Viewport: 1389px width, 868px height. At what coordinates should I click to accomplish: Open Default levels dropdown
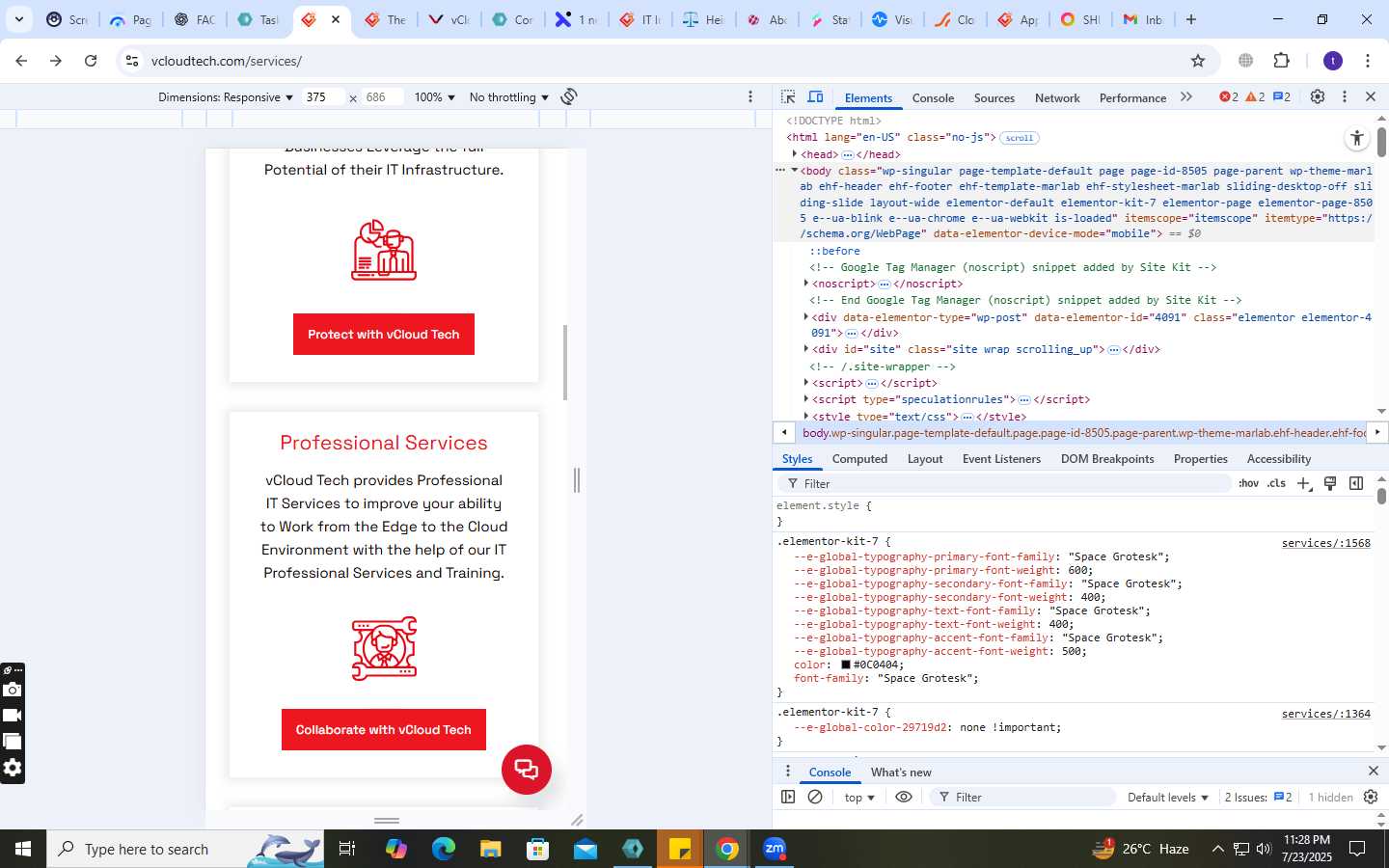pyautogui.click(x=1168, y=798)
